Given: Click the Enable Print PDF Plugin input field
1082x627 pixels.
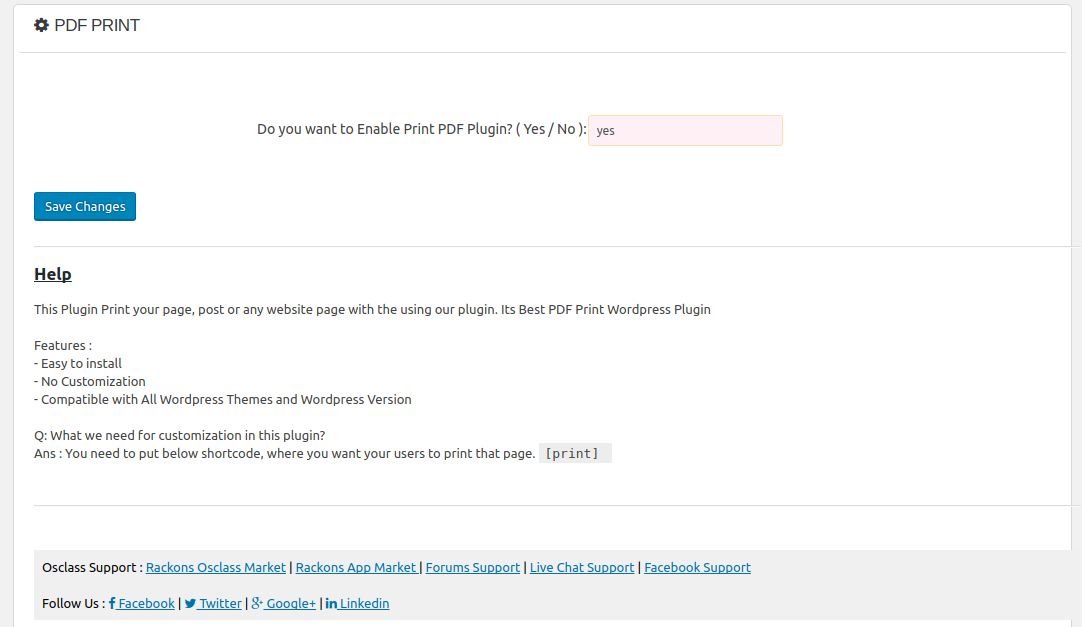Looking at the screenshot, I should tap(685, 130).
